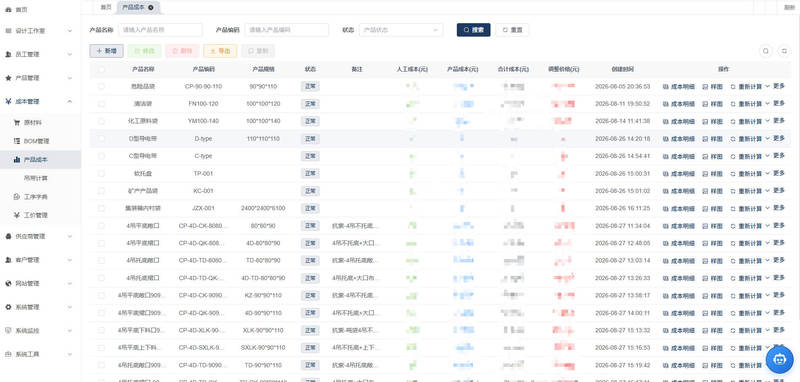Open 更多 dropdown in the FN100-120 row
The height and width of the screenshot is (382, 800).
click(776, 104)
